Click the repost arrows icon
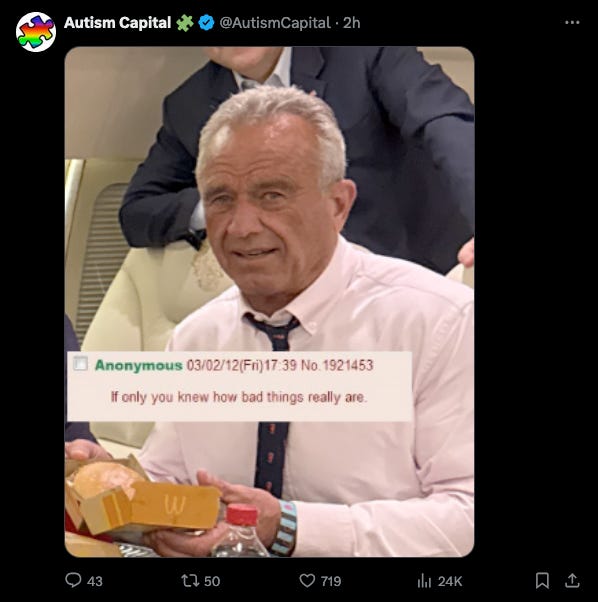598x602 pixels. pos(190,580)
